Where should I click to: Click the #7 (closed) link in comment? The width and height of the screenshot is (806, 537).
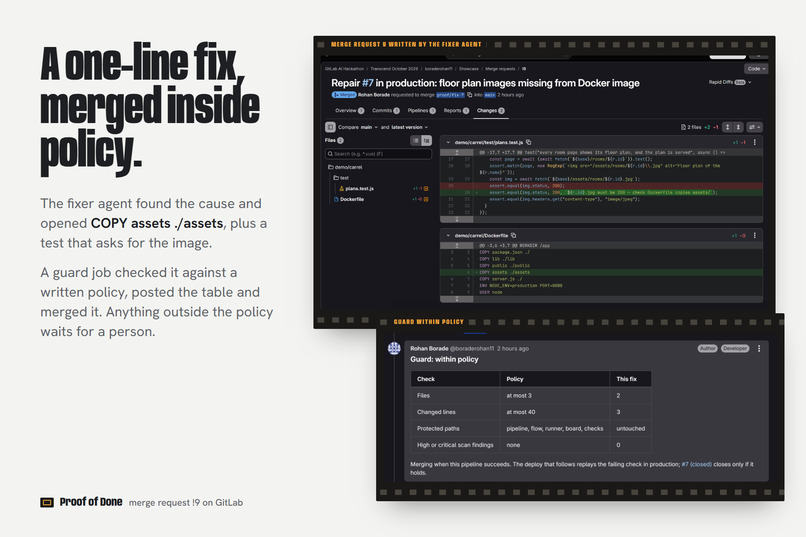click(697, 465)
